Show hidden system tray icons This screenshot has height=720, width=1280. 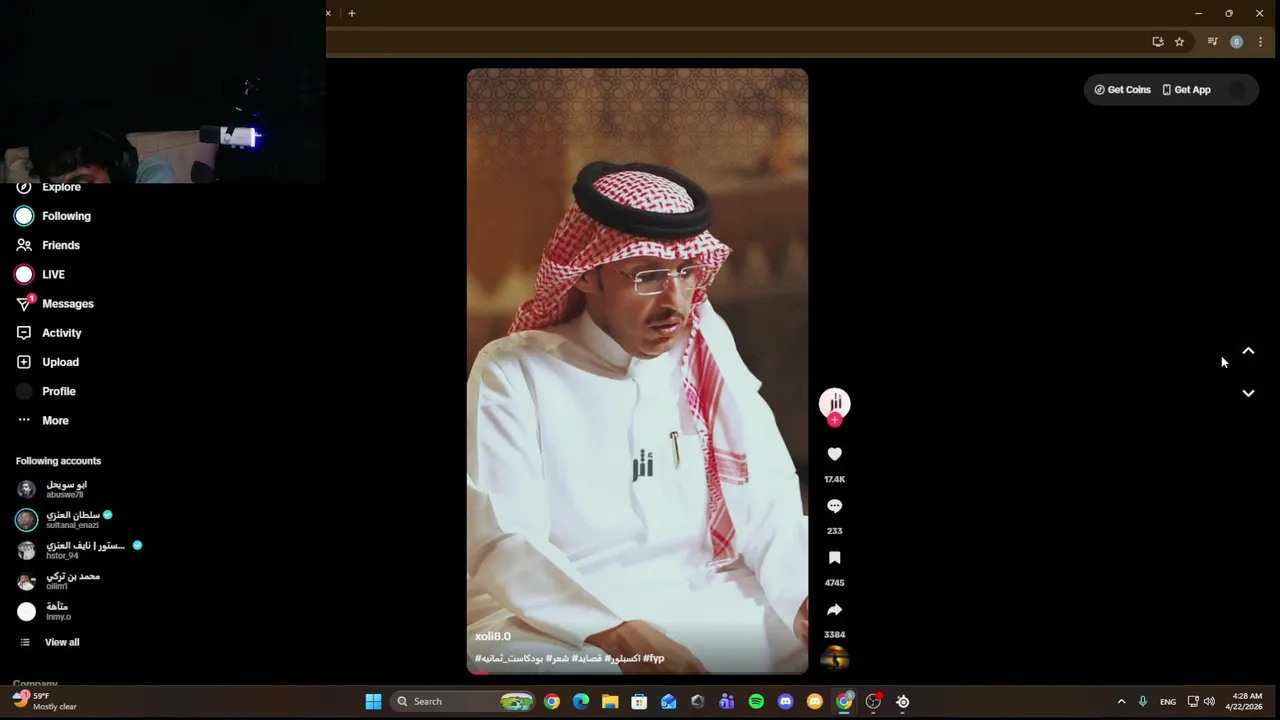click(1121, 702)
